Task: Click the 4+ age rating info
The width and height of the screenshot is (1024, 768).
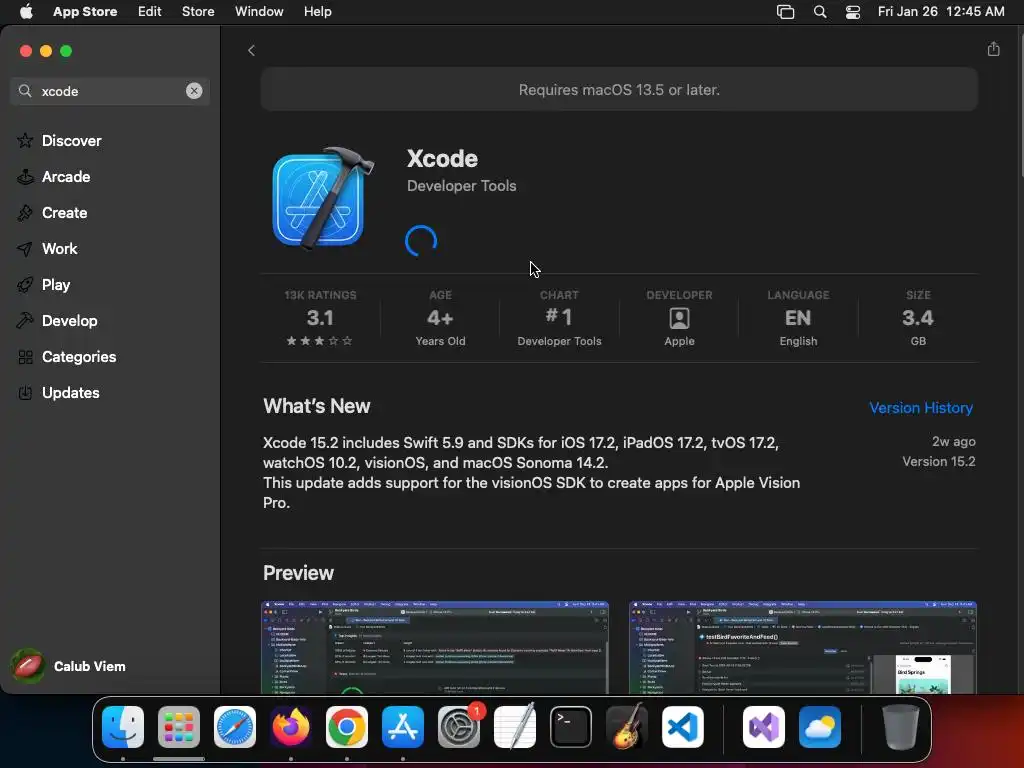Action: (x=440, y=318)
